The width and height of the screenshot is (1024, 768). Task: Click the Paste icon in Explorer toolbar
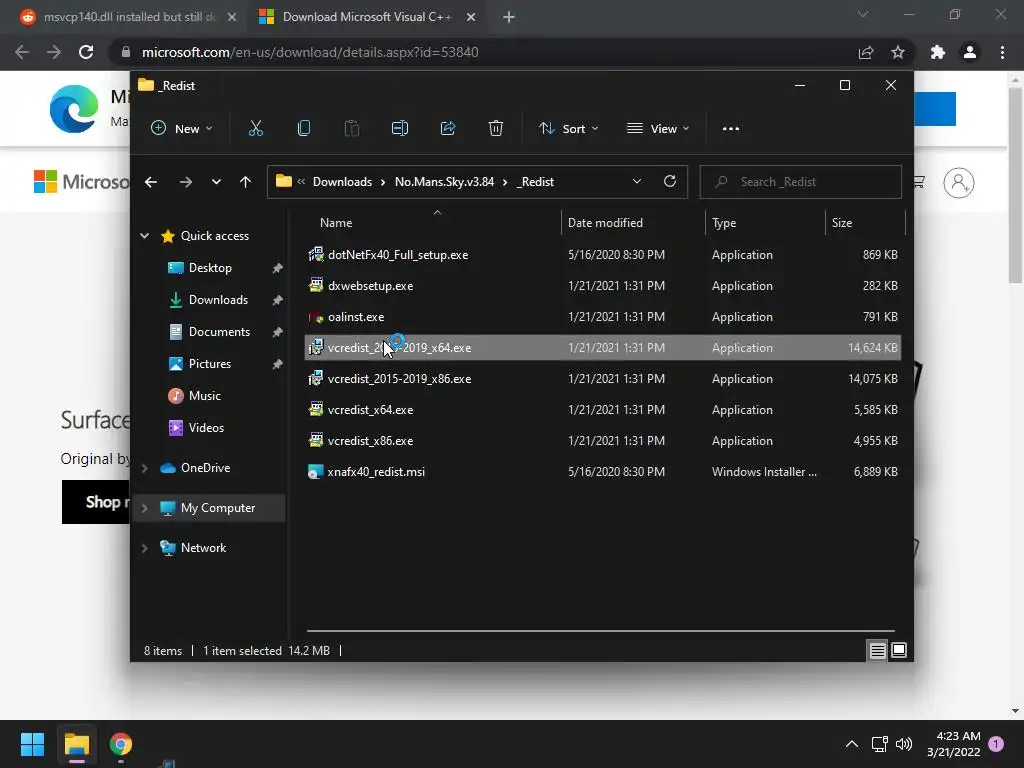351,129
